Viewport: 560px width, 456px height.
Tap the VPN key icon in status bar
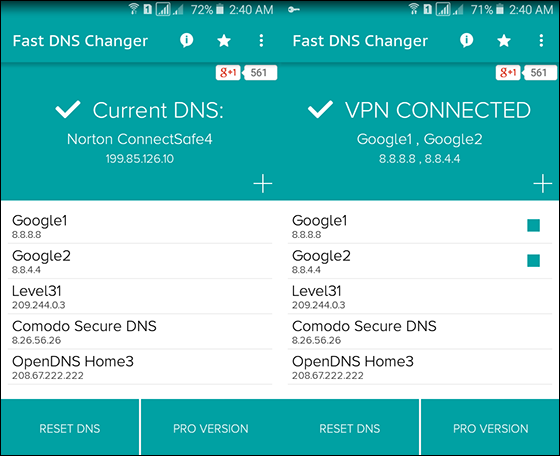(x=294, y=10)
